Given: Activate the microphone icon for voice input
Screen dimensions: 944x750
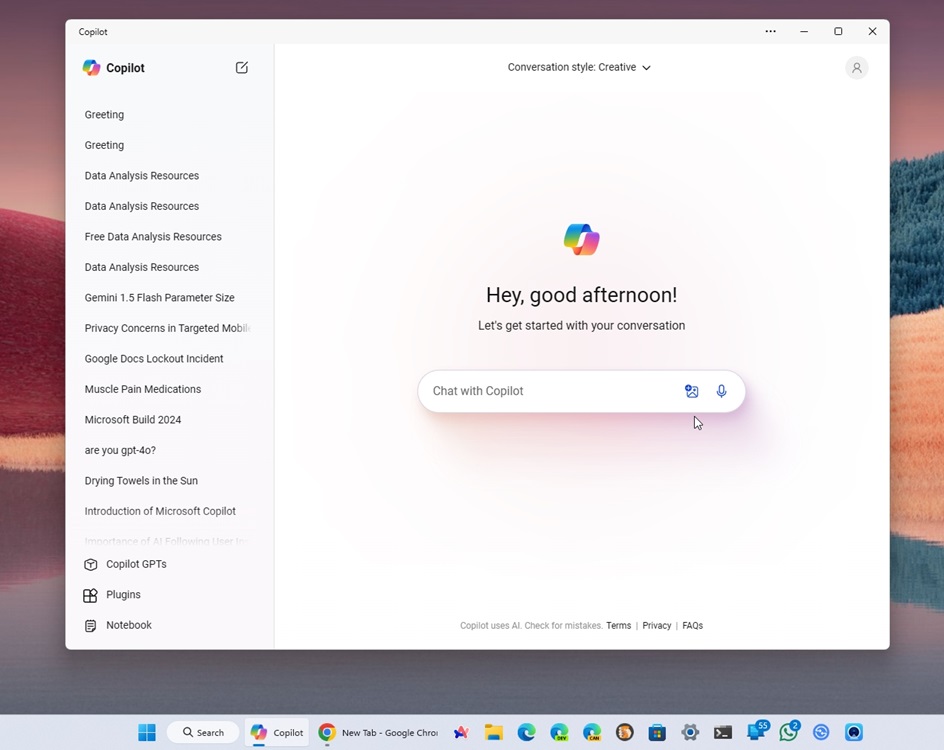Looking at the screenshot, I should [721, 391].
